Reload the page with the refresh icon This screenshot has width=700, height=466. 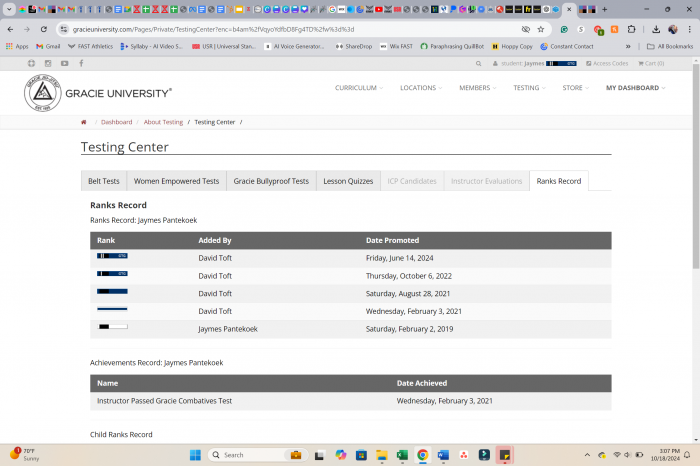(43, 29)
